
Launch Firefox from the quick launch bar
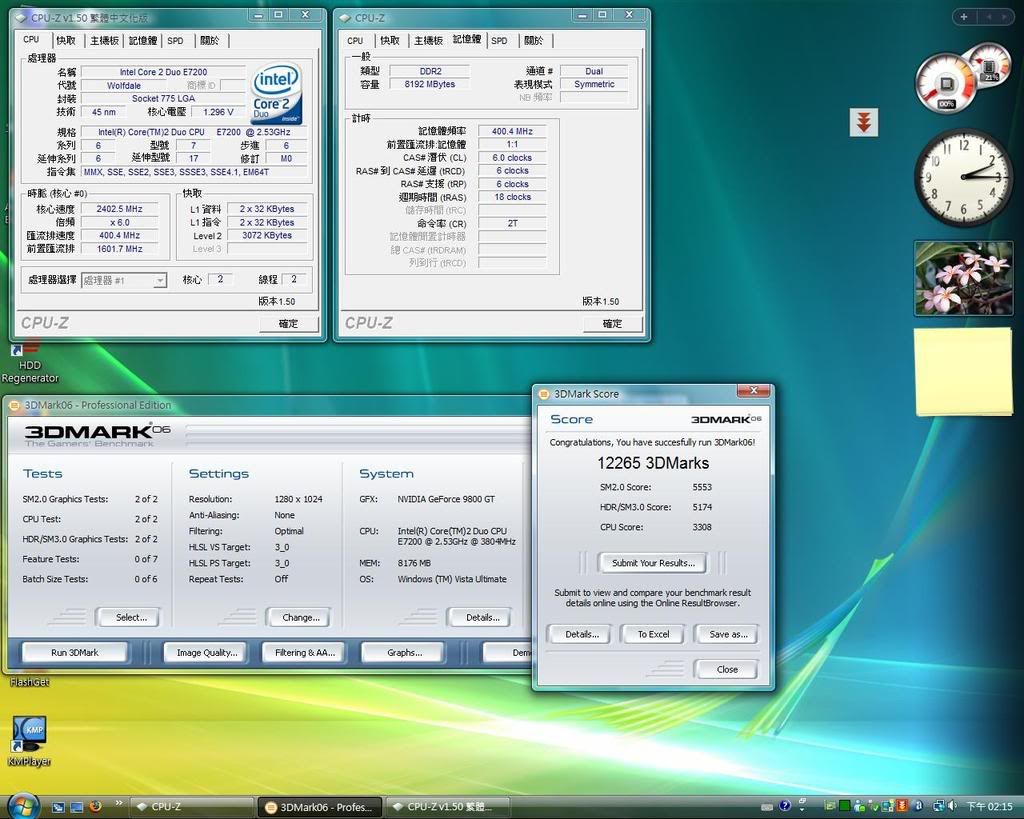pyautogui.click(x=96, y=806)
